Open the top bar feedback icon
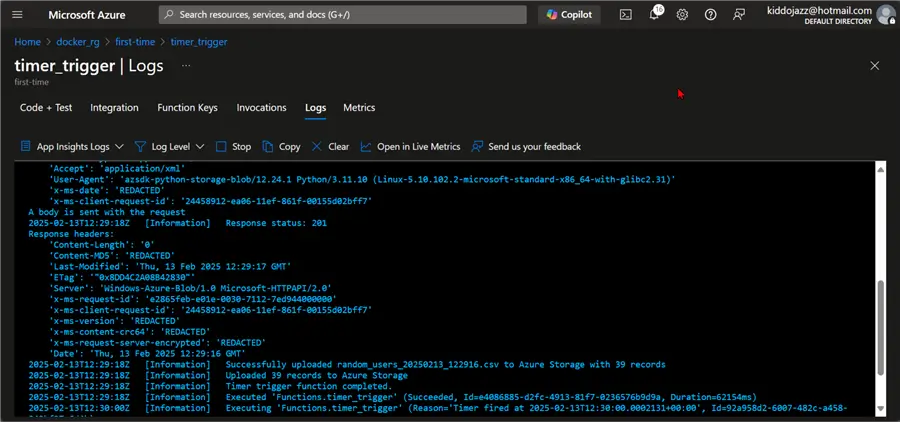Viewport: 900px width, 422px height. click(x=739, y=15)
